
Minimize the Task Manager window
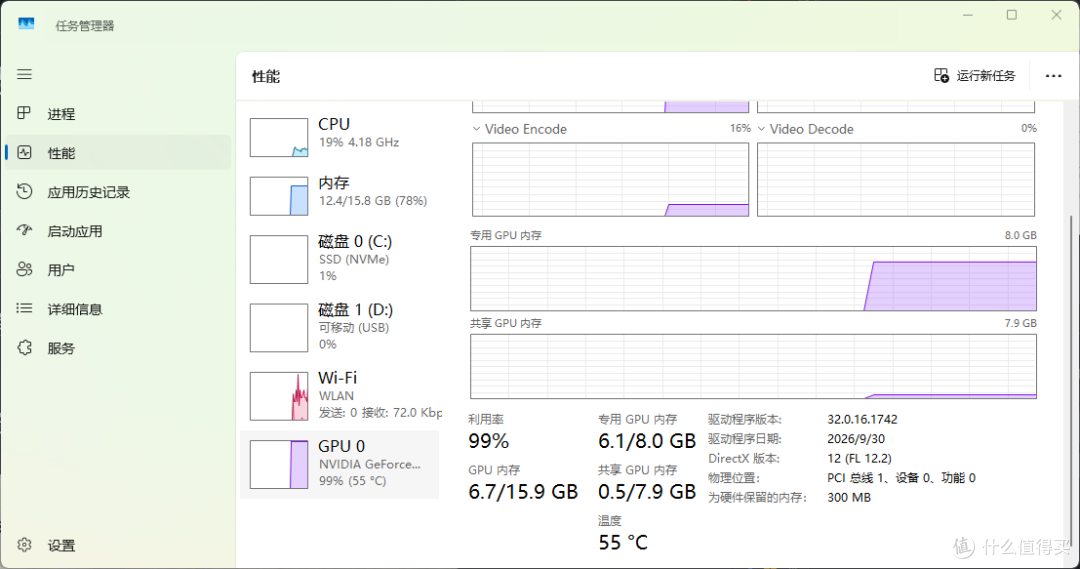point(968,14)
